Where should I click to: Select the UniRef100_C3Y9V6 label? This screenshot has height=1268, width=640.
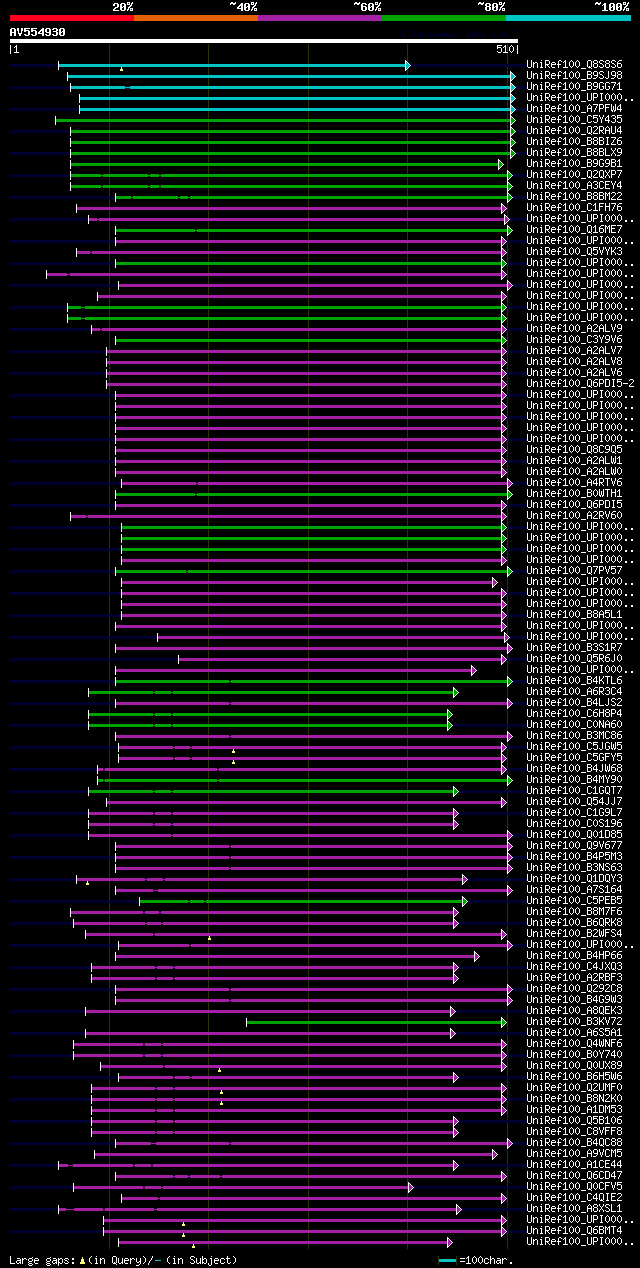[575, 340]
